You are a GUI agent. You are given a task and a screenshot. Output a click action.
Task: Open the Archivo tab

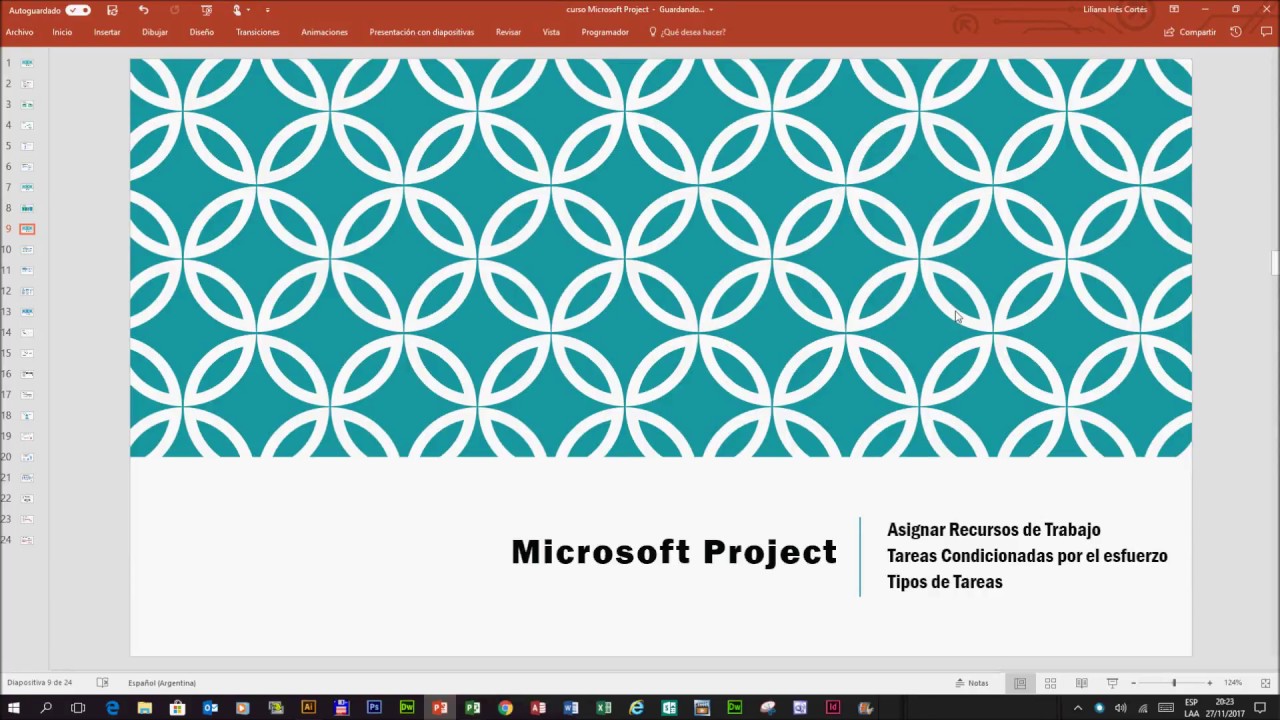pos(19,32)
